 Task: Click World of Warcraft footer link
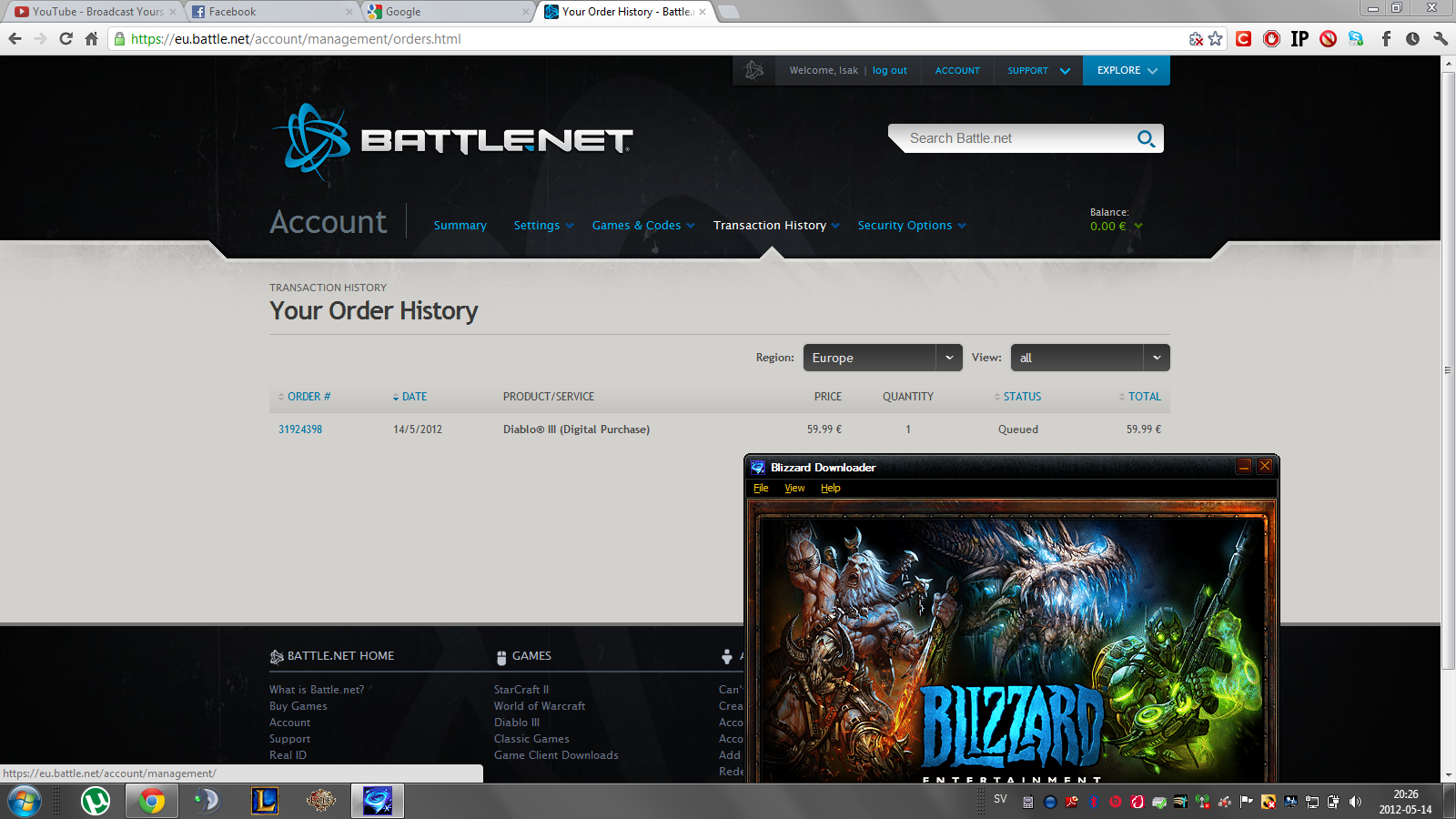[x=540, y=706]
